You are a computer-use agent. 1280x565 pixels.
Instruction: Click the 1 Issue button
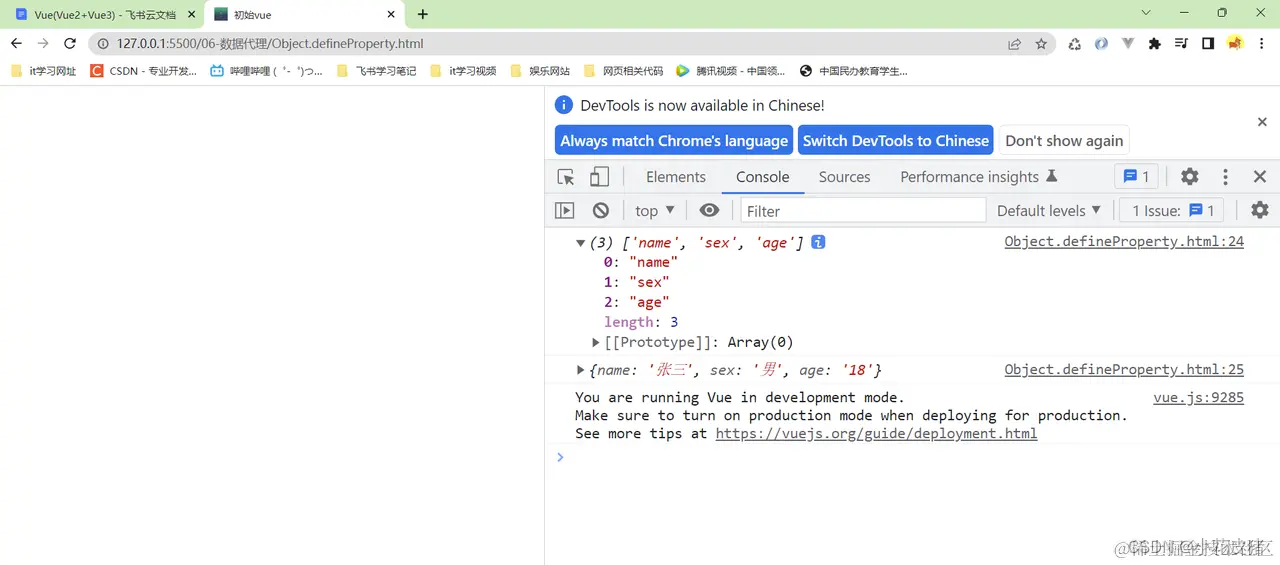[x=1172, y=211]
